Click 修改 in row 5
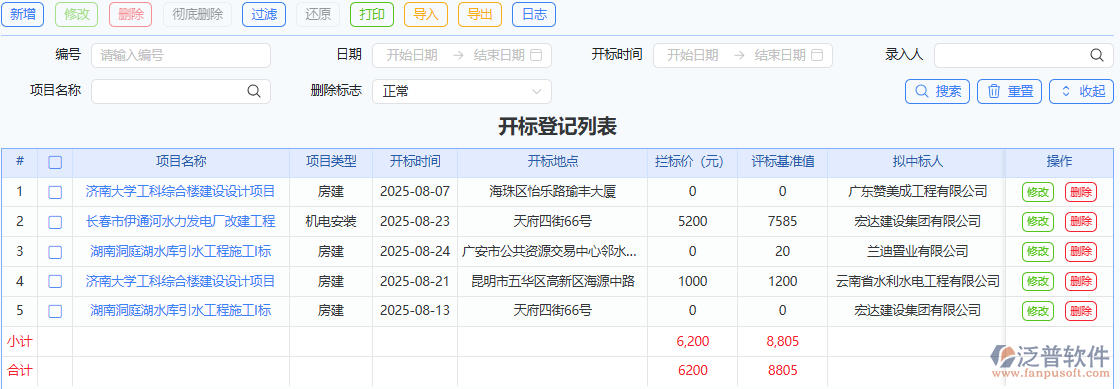 click(1038, 311)
